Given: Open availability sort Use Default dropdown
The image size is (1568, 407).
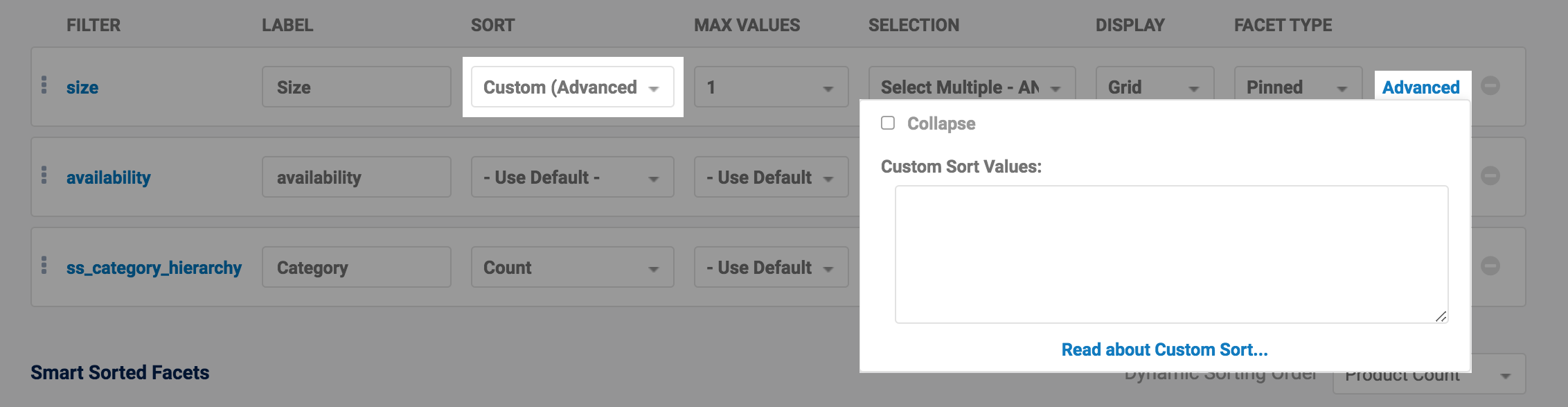Looking at the screenshot, I should (x=572, y=177).
